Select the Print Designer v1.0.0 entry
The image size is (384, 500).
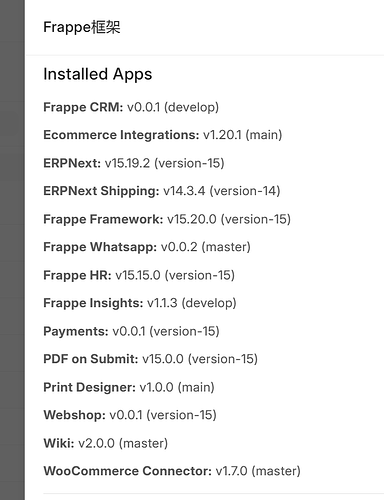pyautogui.click(x=129, y=387)
